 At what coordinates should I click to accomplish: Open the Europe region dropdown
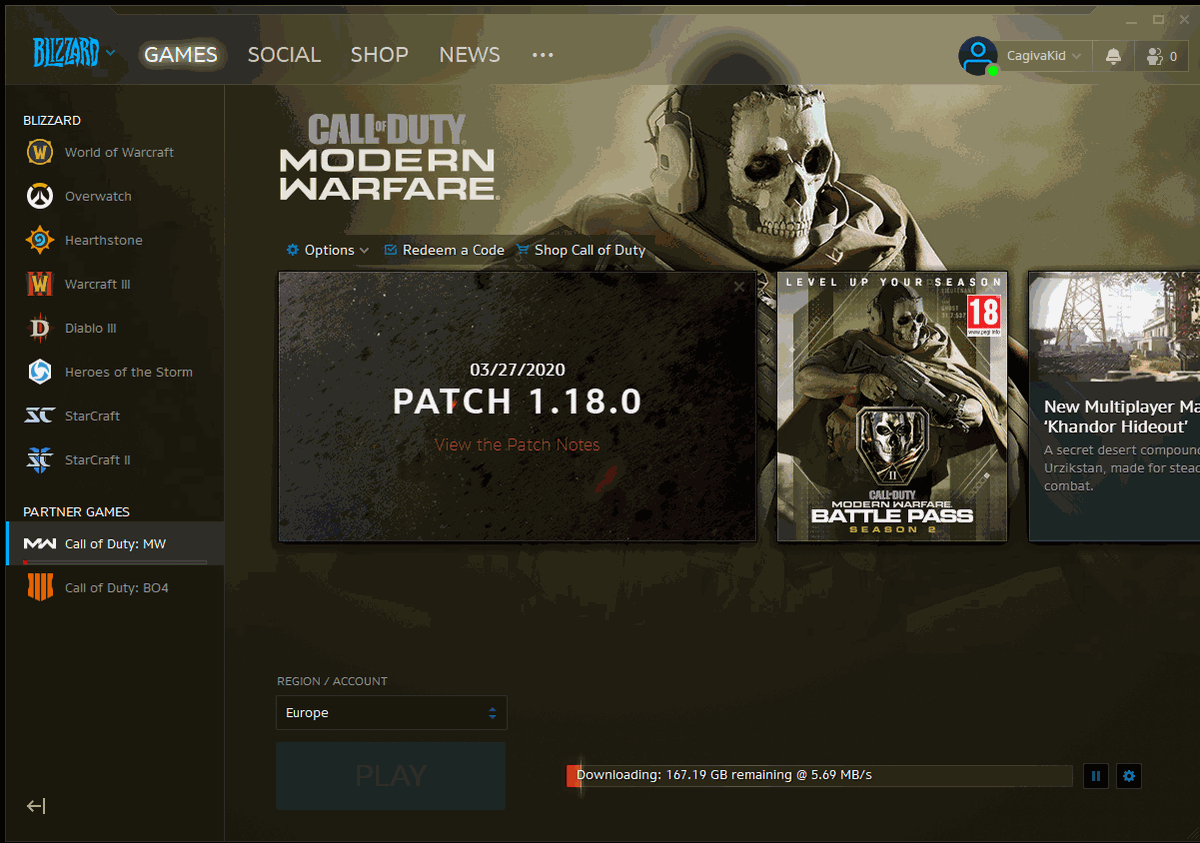tap(391, 713)
